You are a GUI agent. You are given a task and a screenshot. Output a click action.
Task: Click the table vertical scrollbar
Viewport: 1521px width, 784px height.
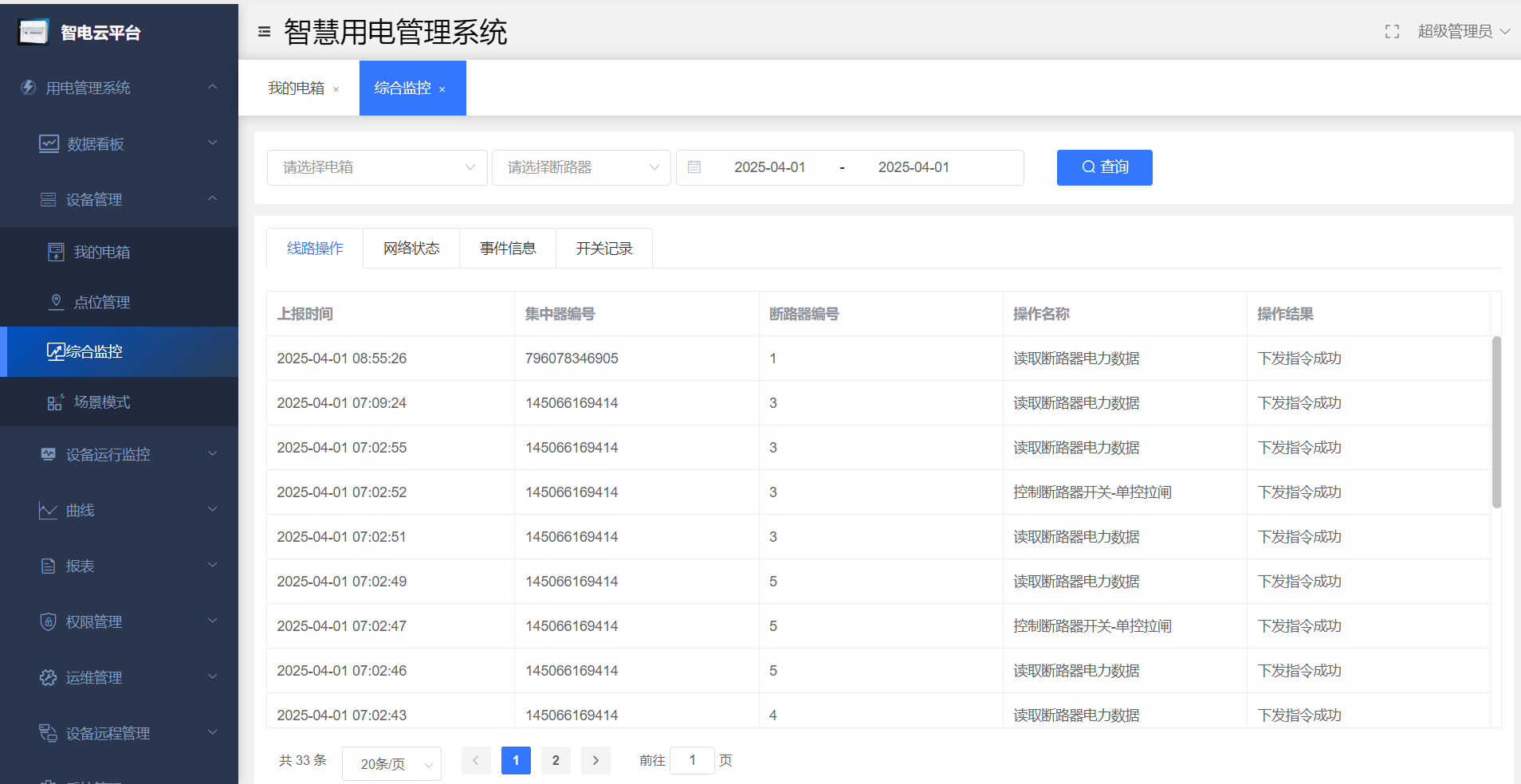click(1496, 421)
